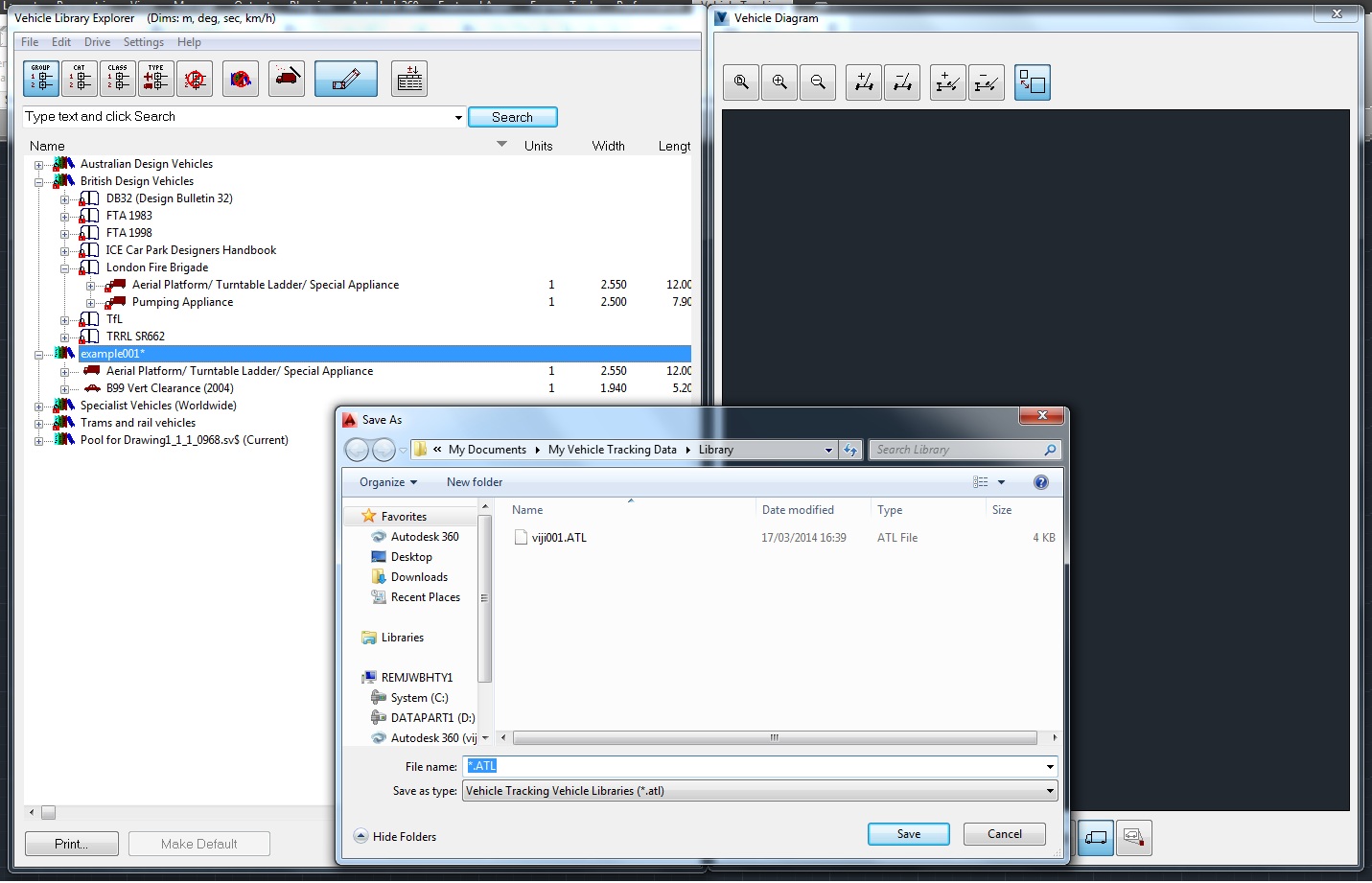This screenshot has height=883, width=1372.
Task: Click the file list horizontal scrollbar
Action: (x=775, y=738)
